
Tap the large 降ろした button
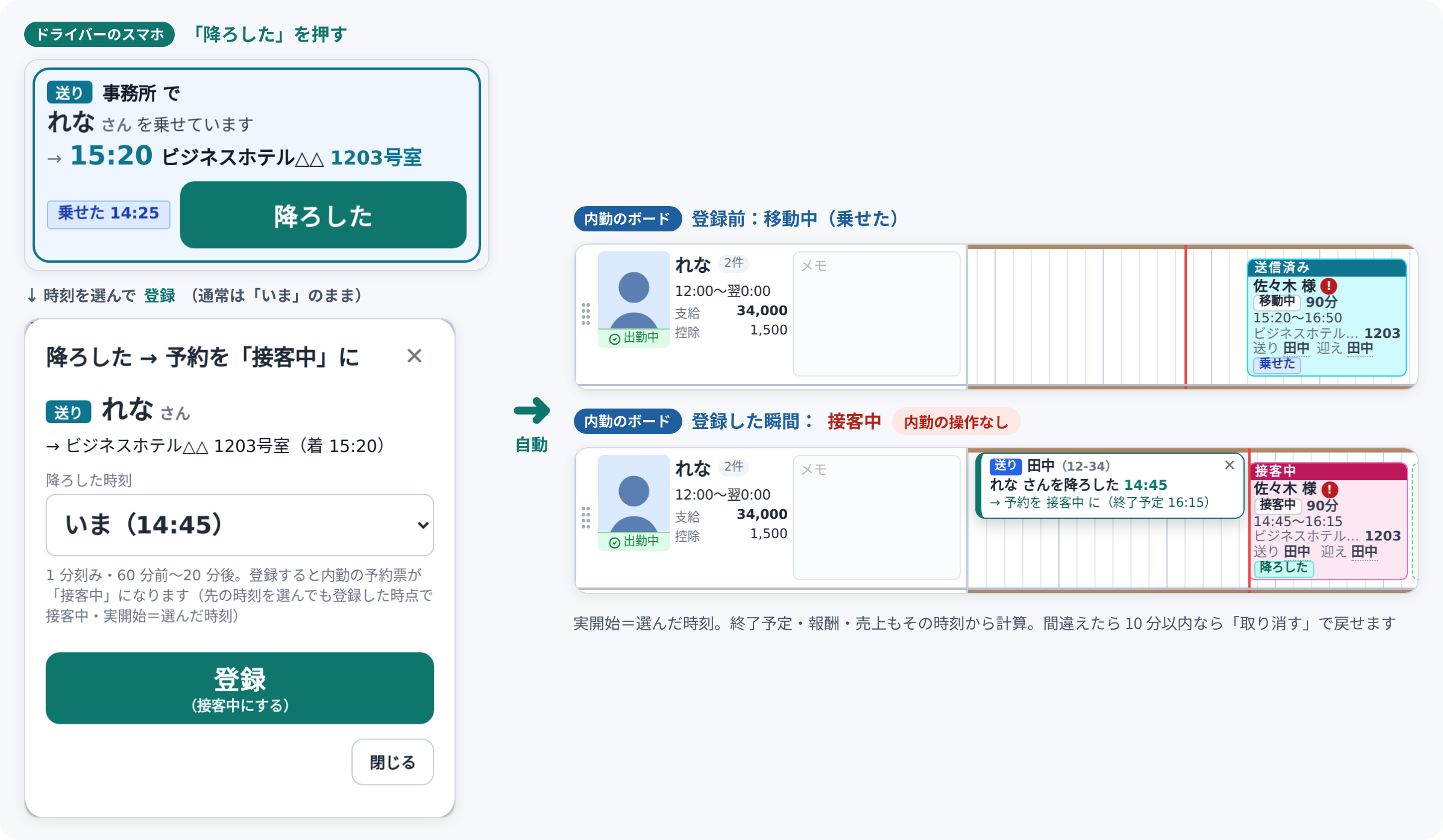click(323, 215)
